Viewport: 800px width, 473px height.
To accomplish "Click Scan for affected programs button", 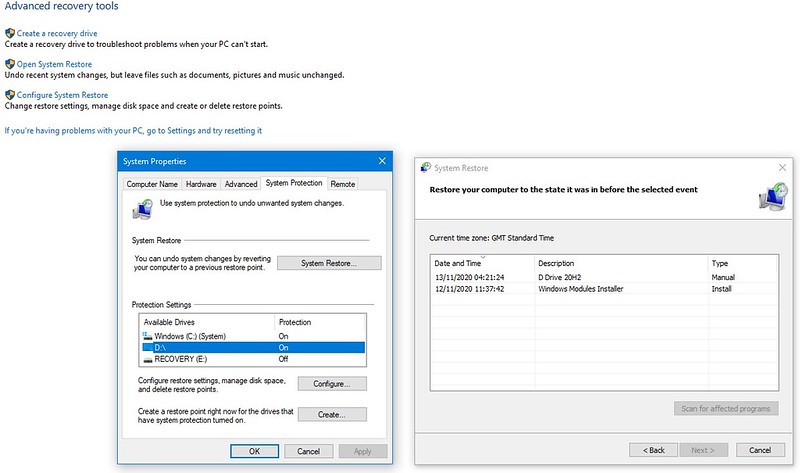I will click(726, 409).
